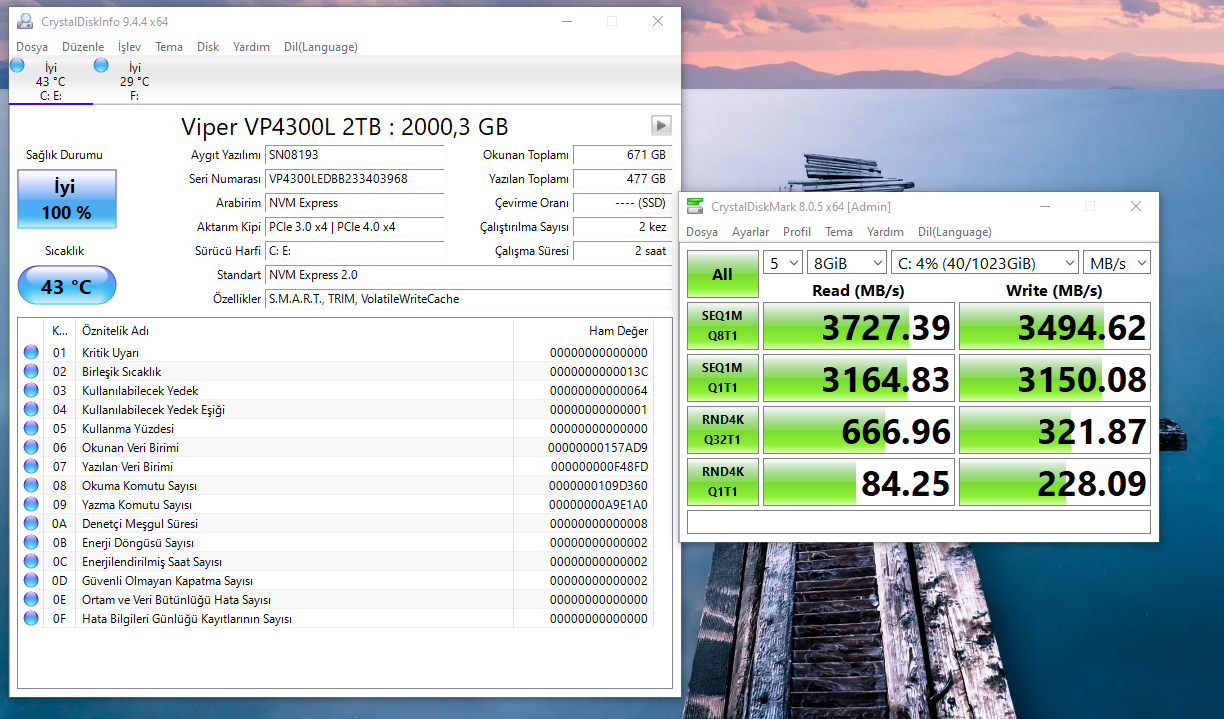
Task: Click status orb for Enerjilendirilmiş Saat Sayısı row
Action: coord(31,561)
